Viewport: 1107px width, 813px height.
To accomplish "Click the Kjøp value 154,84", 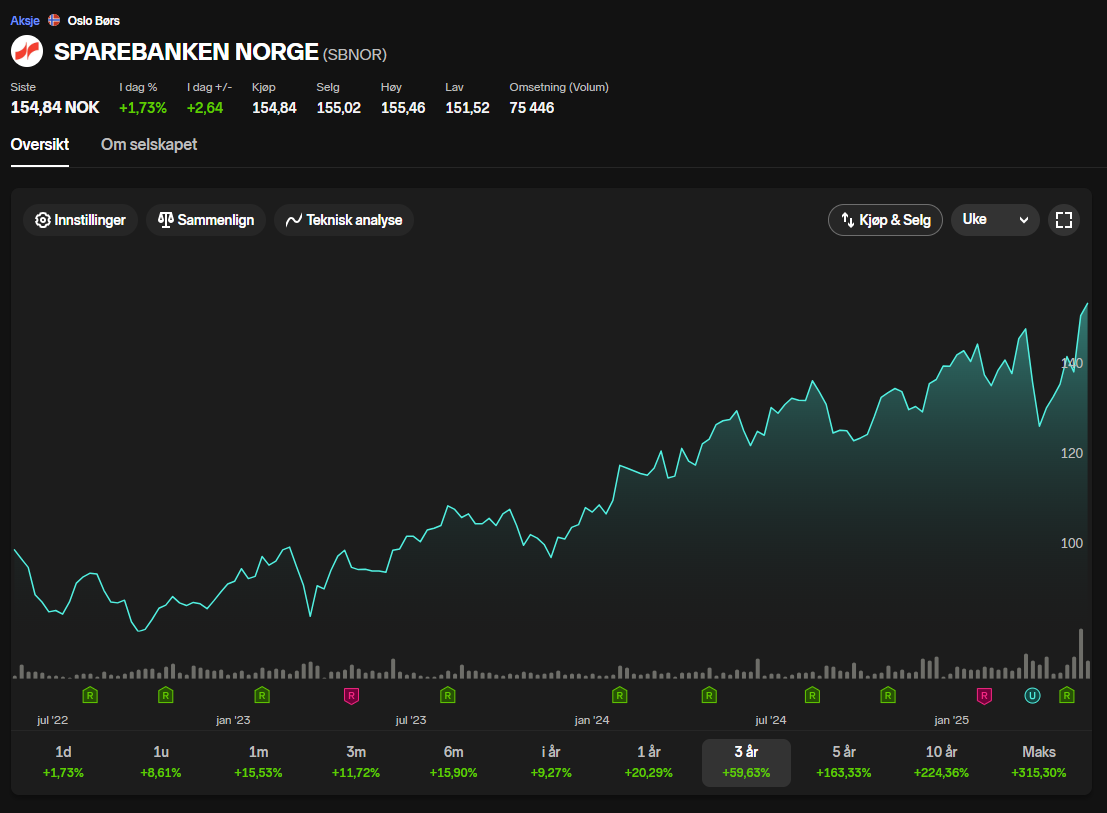I will (x=274, y=107).
